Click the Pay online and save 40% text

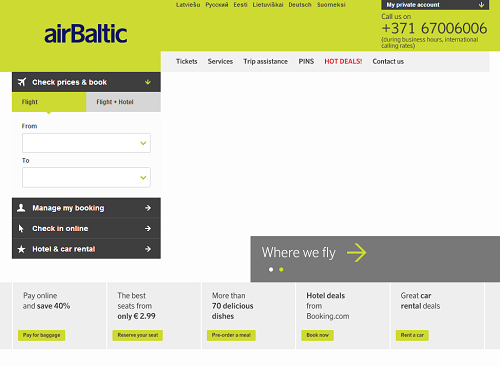[46, 301]
